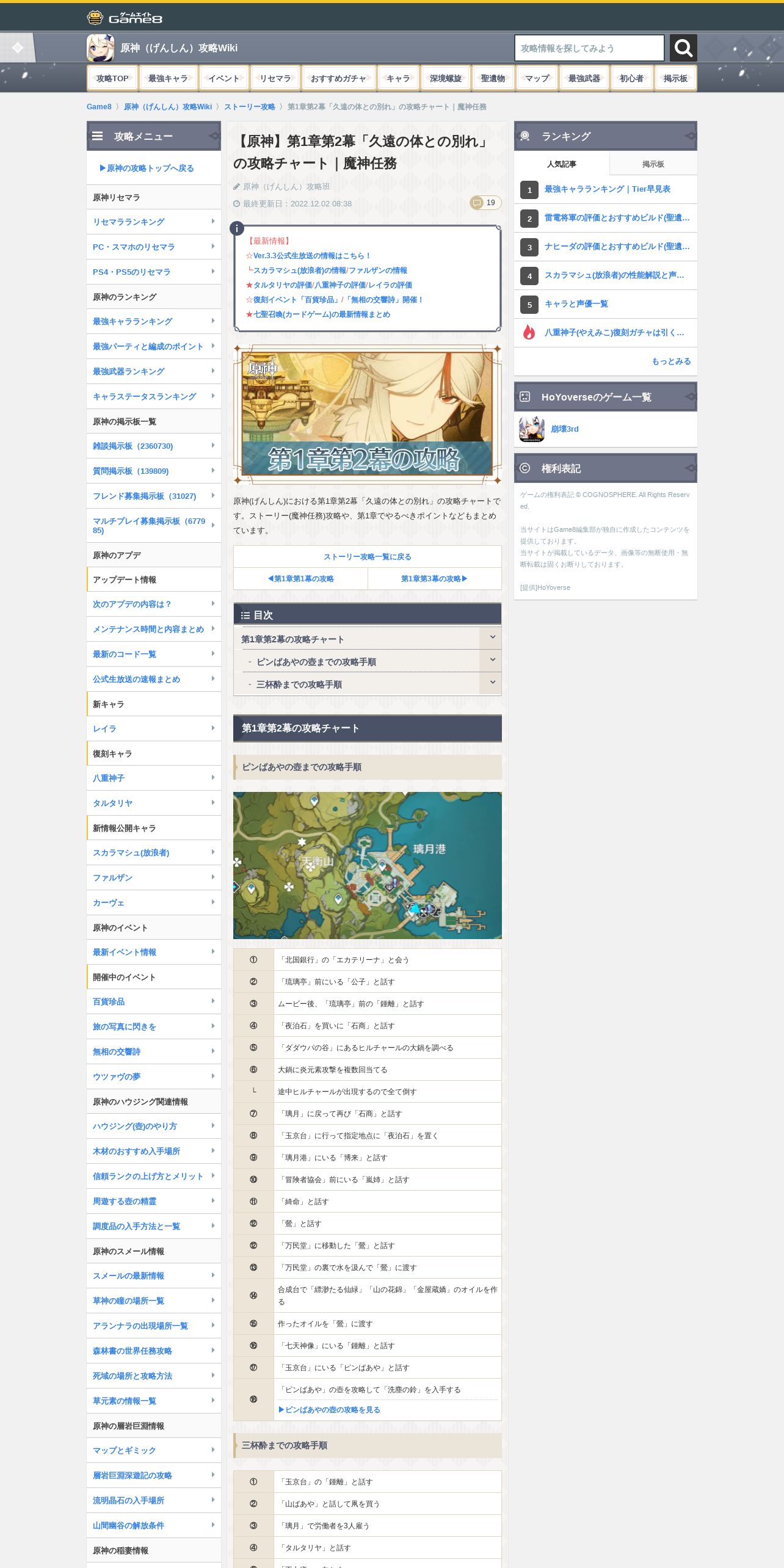Click the ranking medal icon beside ランキング

pos(525,136)
